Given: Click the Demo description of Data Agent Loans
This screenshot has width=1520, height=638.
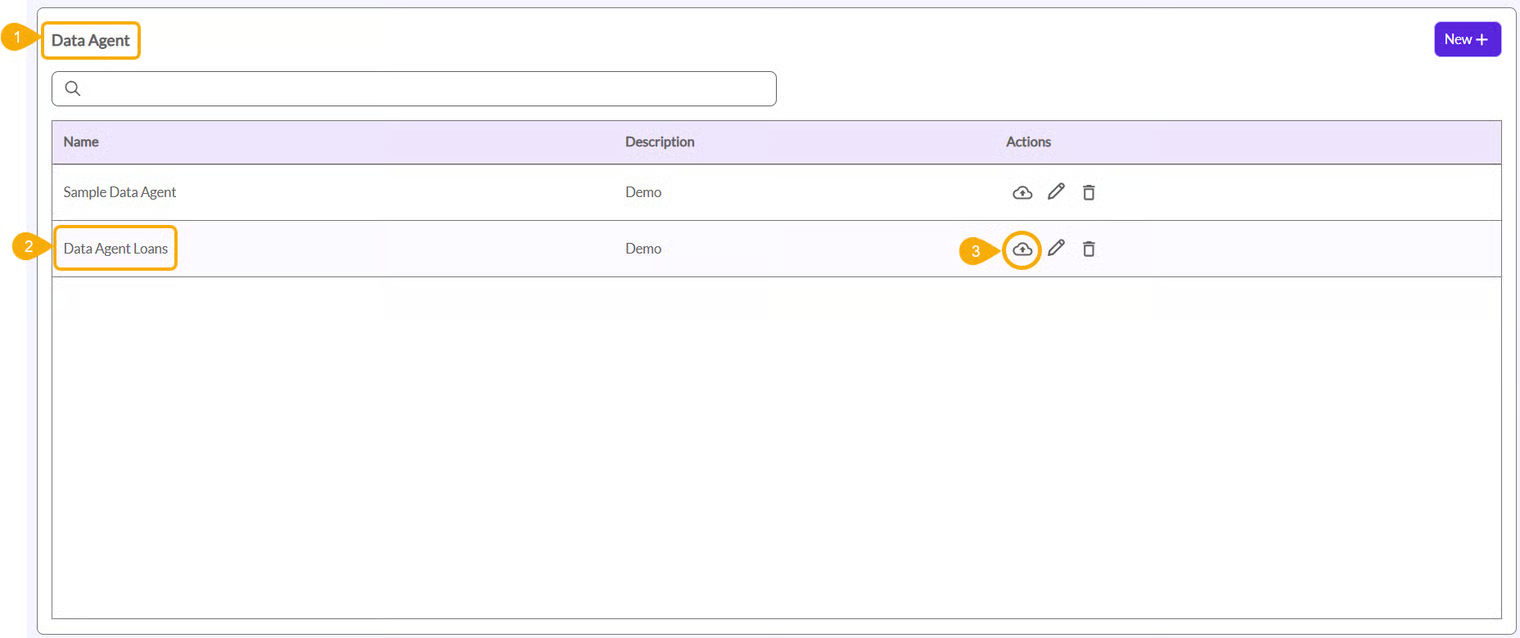Looking at the screenshot, I should 643,249.
